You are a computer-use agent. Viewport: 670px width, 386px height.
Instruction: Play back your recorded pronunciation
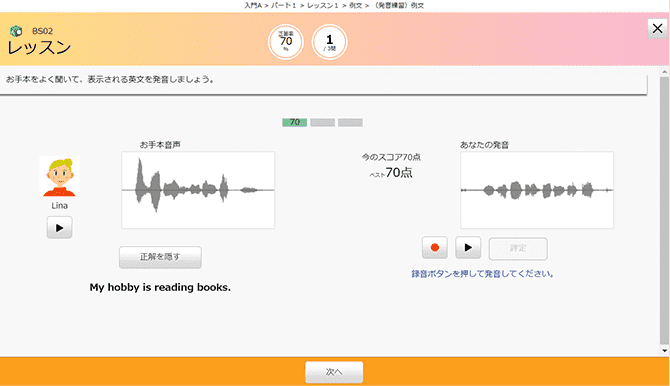click(468, 248)
